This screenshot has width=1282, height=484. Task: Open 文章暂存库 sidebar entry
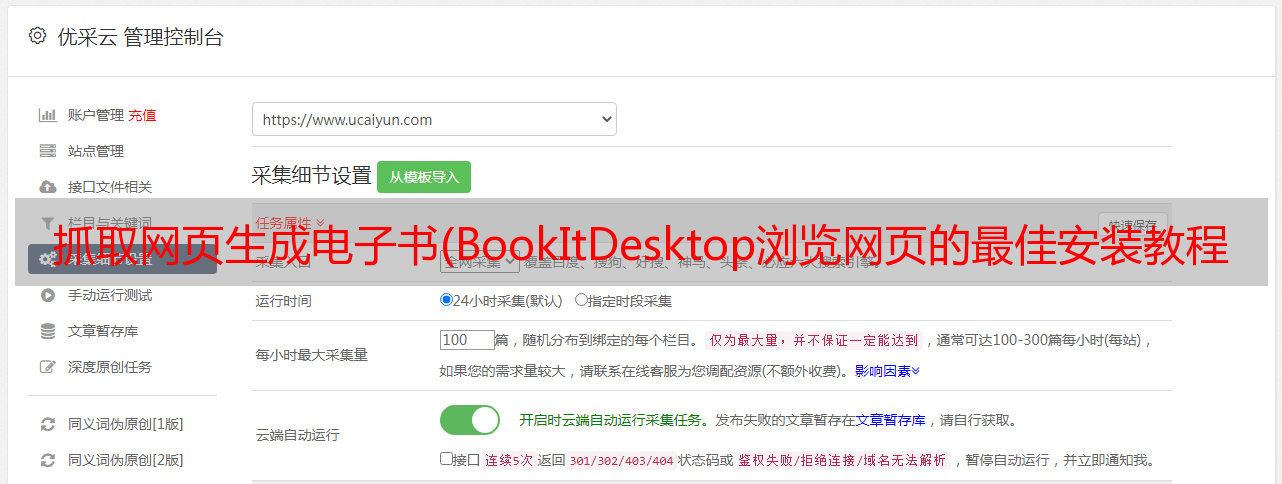click(103, 331)
